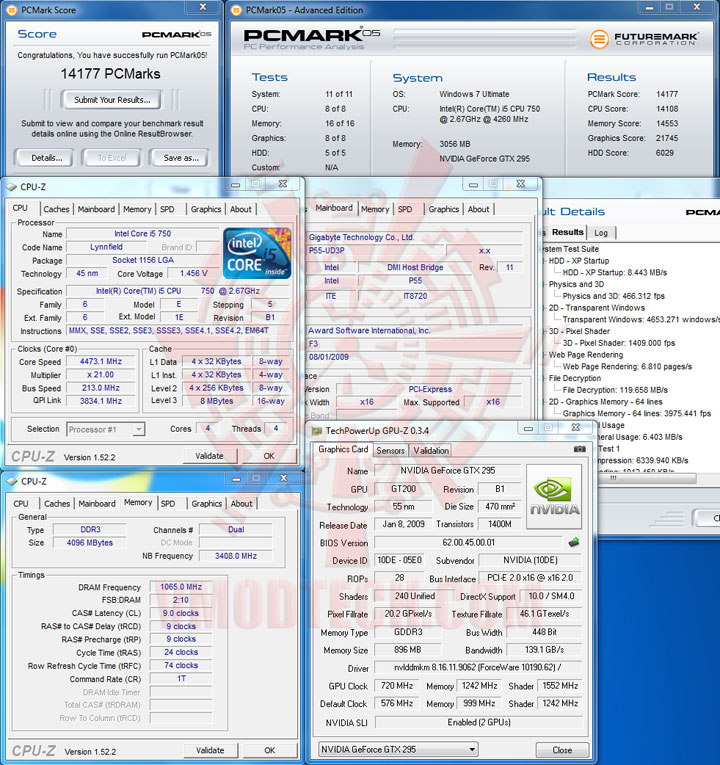Click the Core Speed 4473.1 MHz field
720x765 pixels.
click(101, 362)
